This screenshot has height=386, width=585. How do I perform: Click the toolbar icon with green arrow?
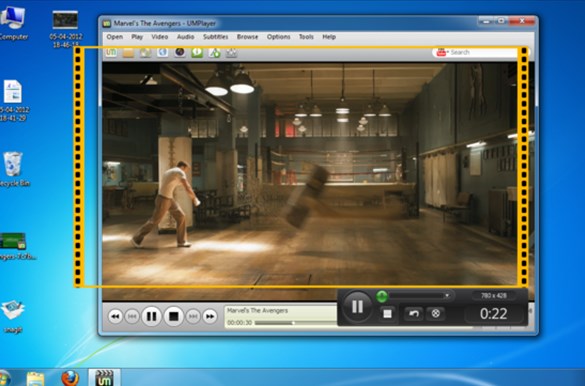[215, 53]
